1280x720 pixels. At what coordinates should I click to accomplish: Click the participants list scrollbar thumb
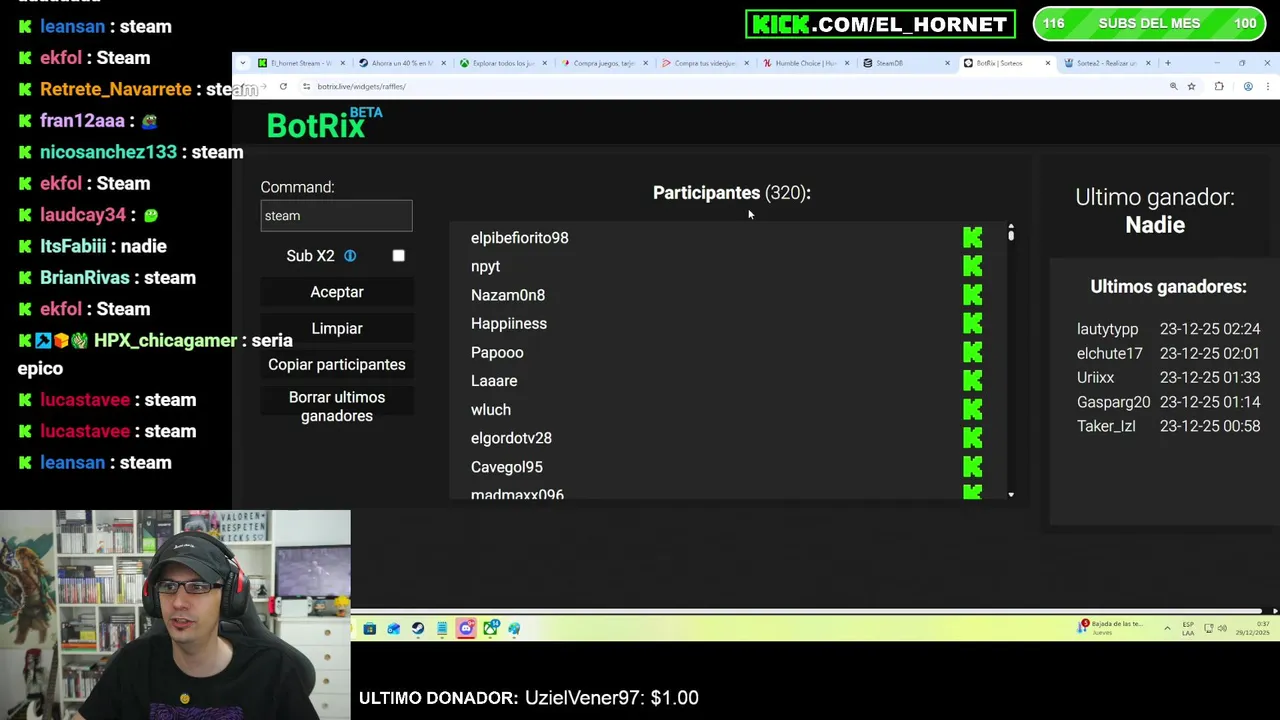[x=1011, y=234]
